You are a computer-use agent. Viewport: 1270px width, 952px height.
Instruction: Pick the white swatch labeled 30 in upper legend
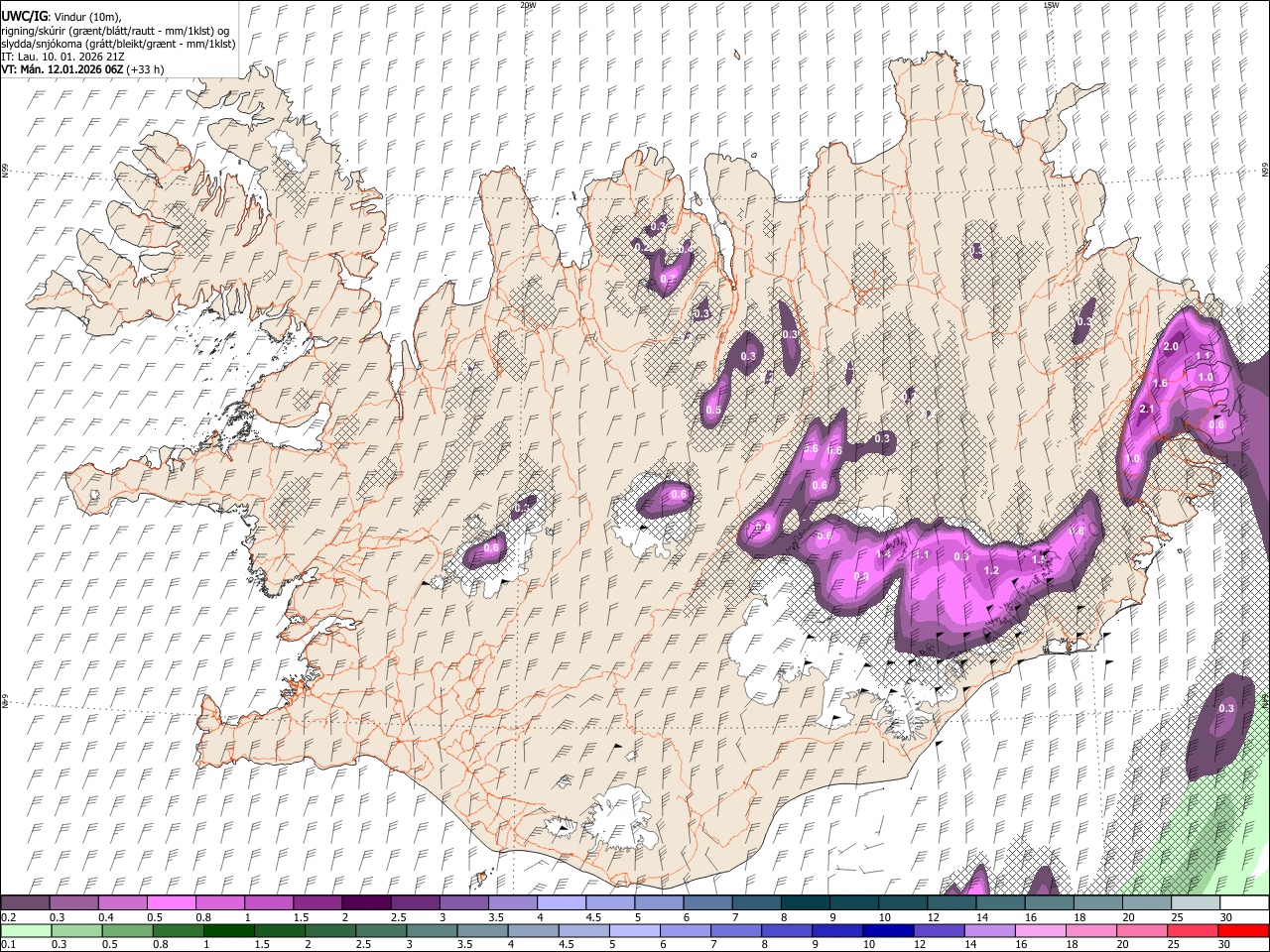coord(1244,902)
